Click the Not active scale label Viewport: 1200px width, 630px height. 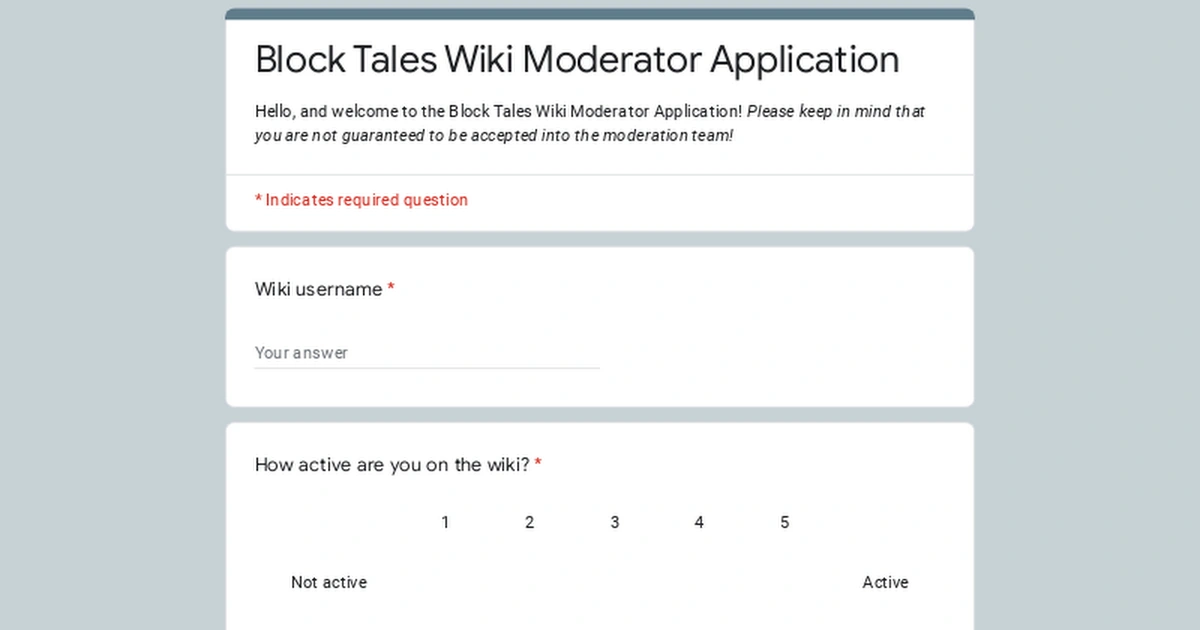click(329, 582)
